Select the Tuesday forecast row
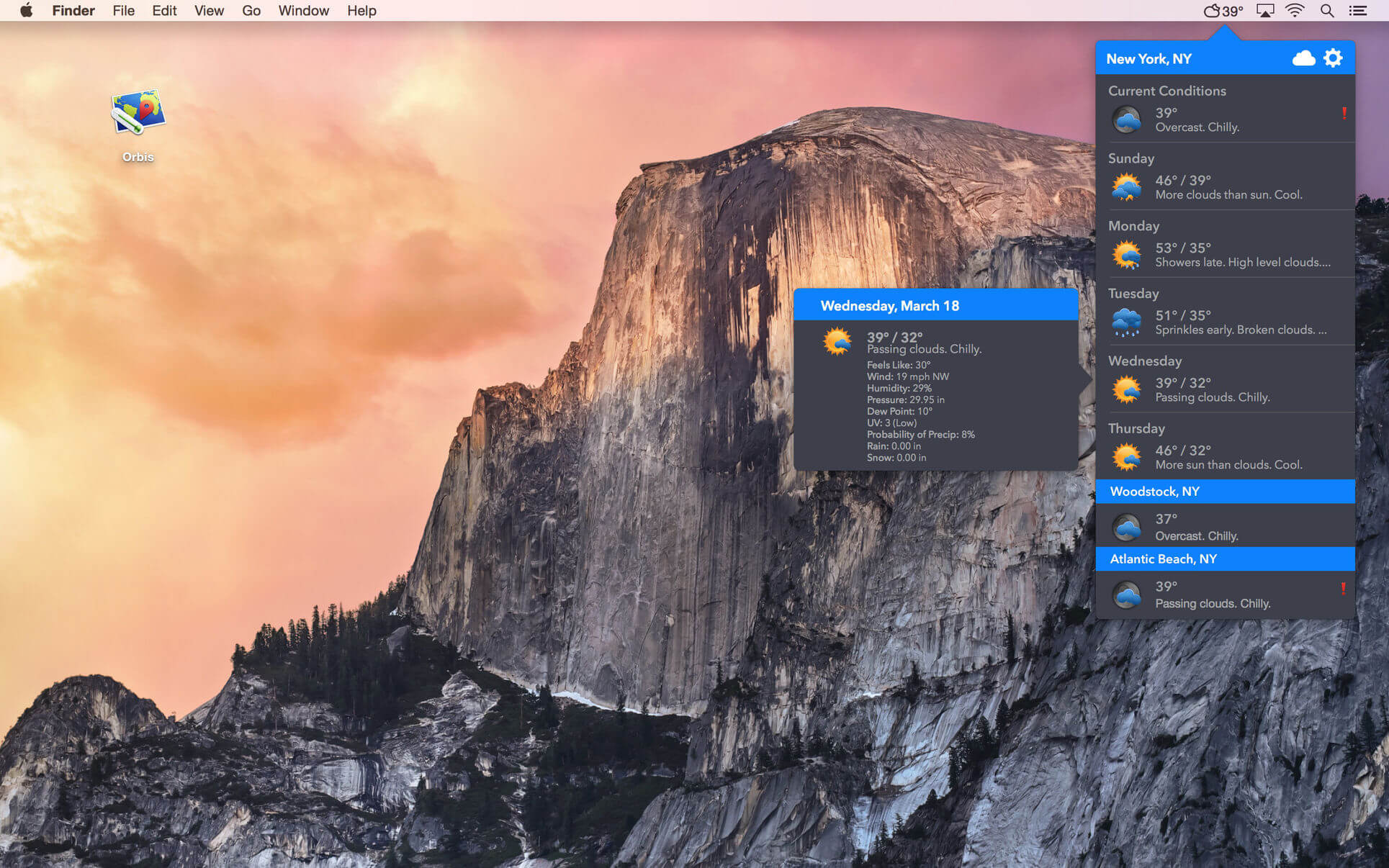The width and height of the screenshot is (1389, 868). pos(1225,312)
